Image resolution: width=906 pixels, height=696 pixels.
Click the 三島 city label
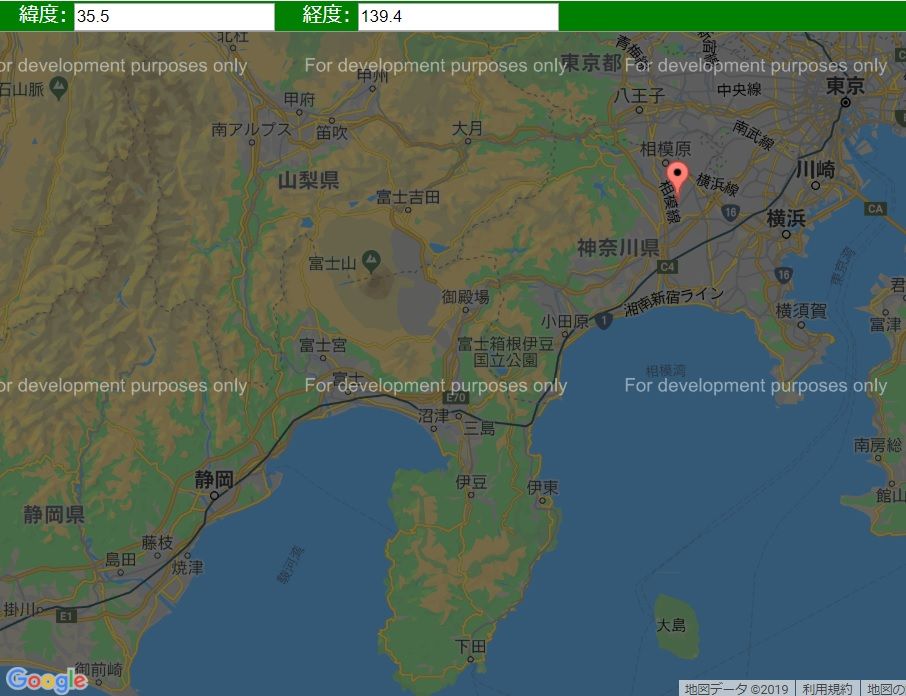point(479,428)
